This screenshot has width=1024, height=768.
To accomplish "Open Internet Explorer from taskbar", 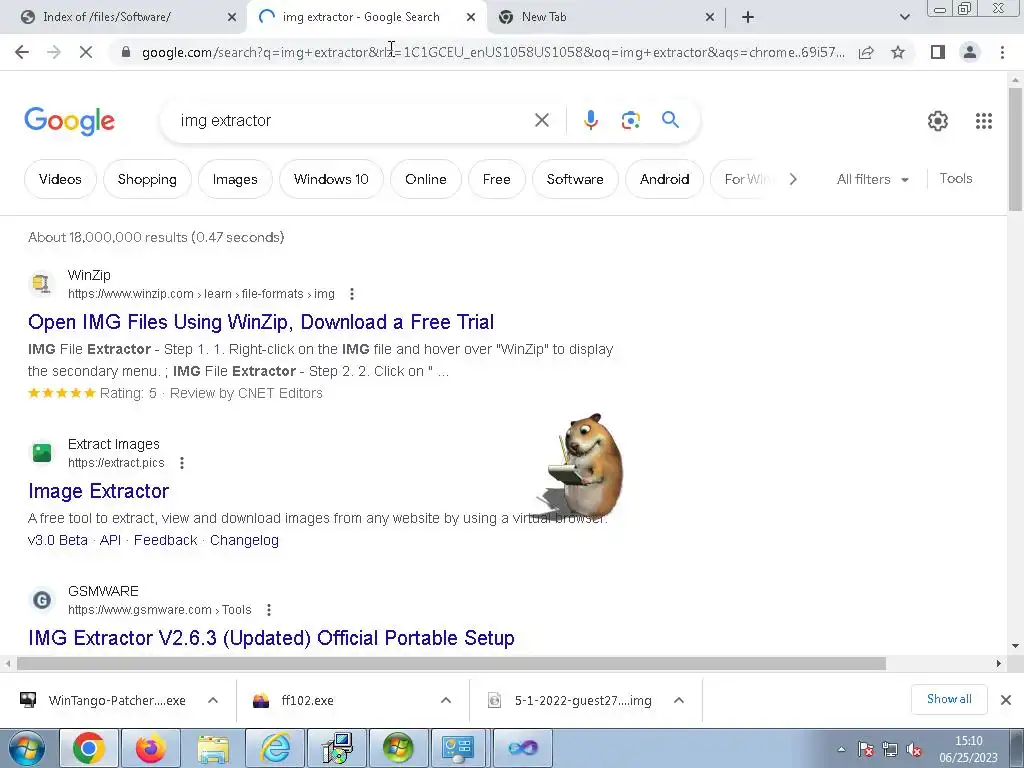I will 275,748.
